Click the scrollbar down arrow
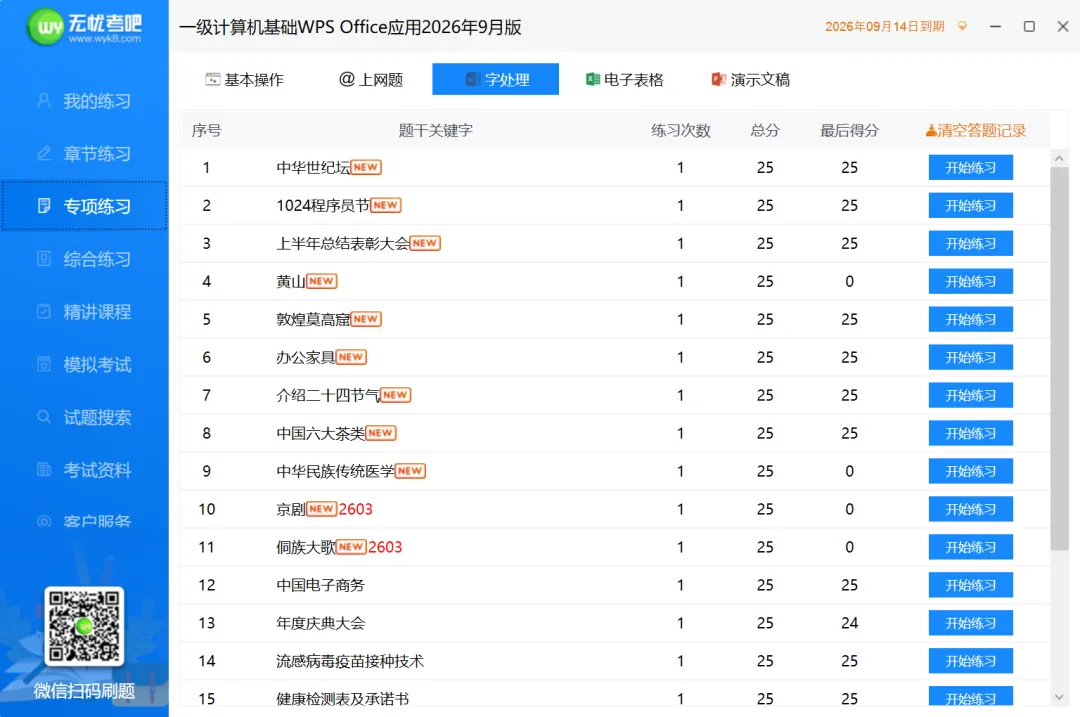 click(x=1059, y=697)
